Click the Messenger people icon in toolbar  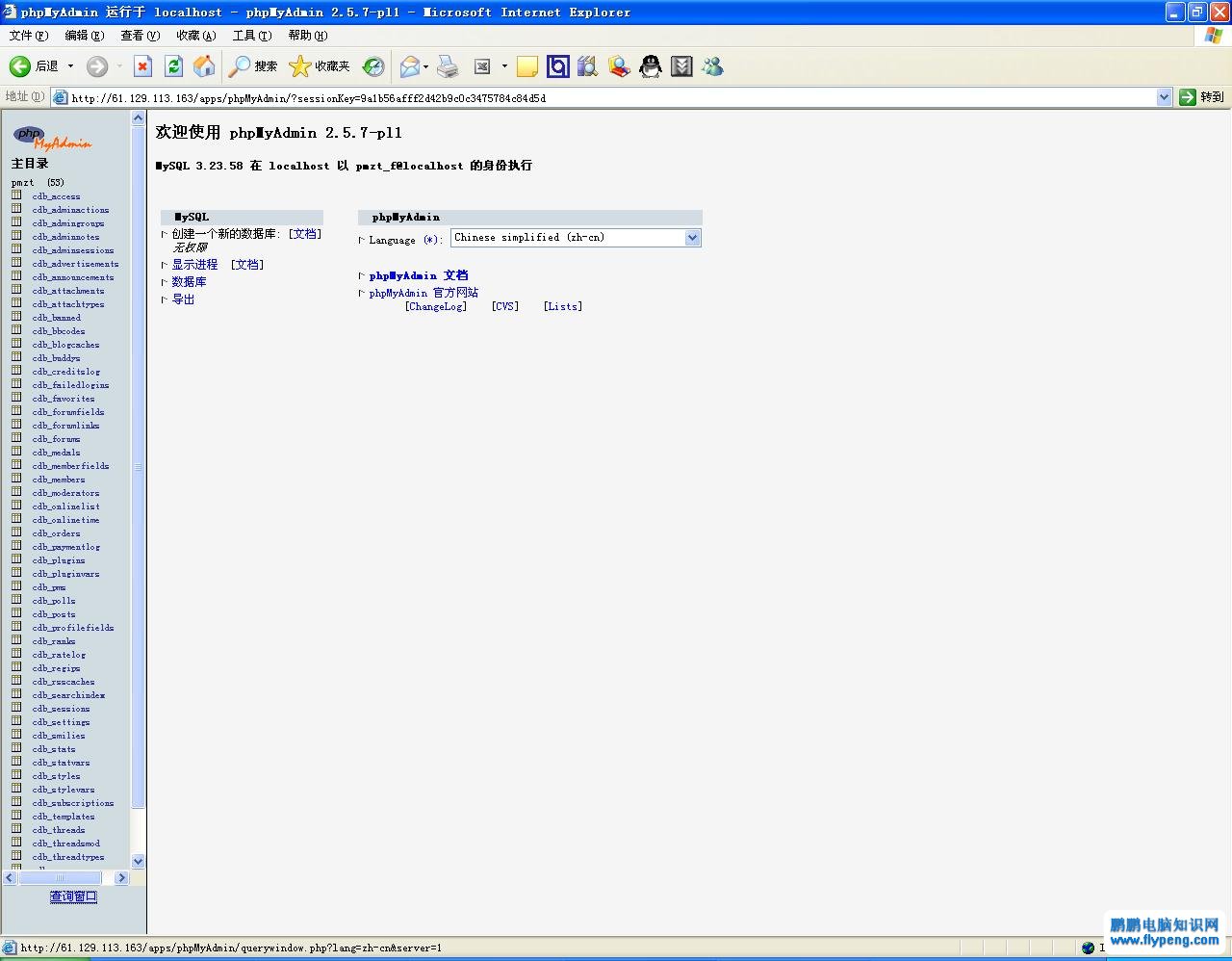tap(712, 66)
